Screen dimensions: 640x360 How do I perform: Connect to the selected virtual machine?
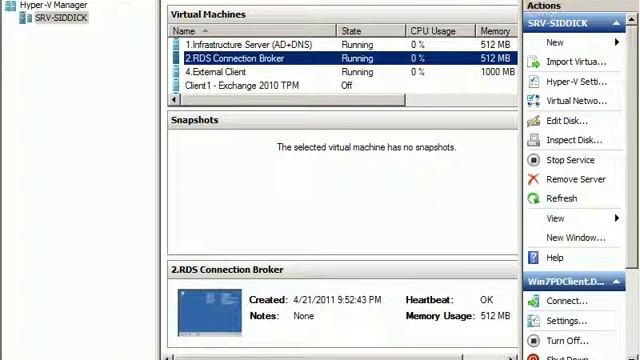pyautogui.click(x=567, y=301)
